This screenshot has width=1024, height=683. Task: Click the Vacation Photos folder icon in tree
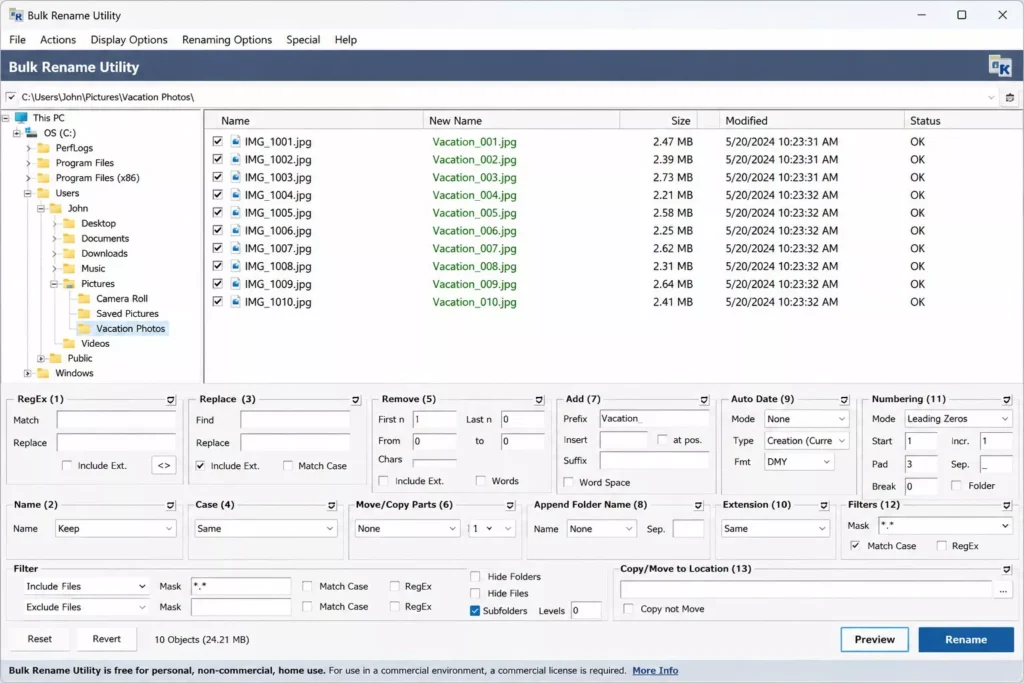coord(84,328)
